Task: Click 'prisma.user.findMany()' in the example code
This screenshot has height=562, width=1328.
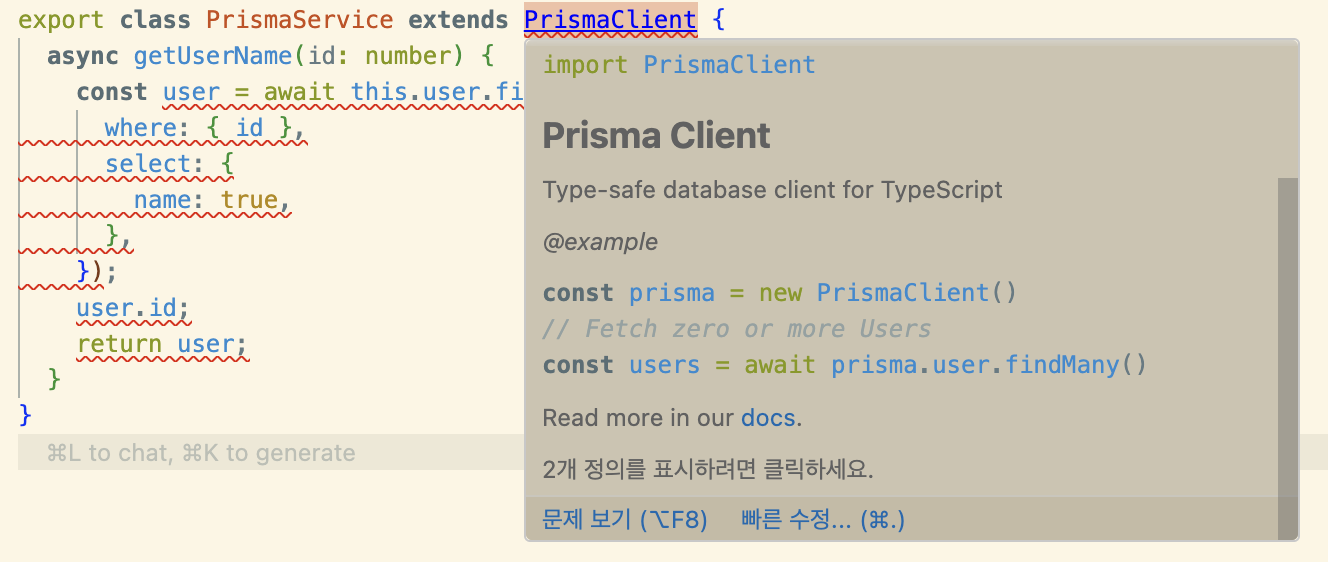Action: (989, 365)
